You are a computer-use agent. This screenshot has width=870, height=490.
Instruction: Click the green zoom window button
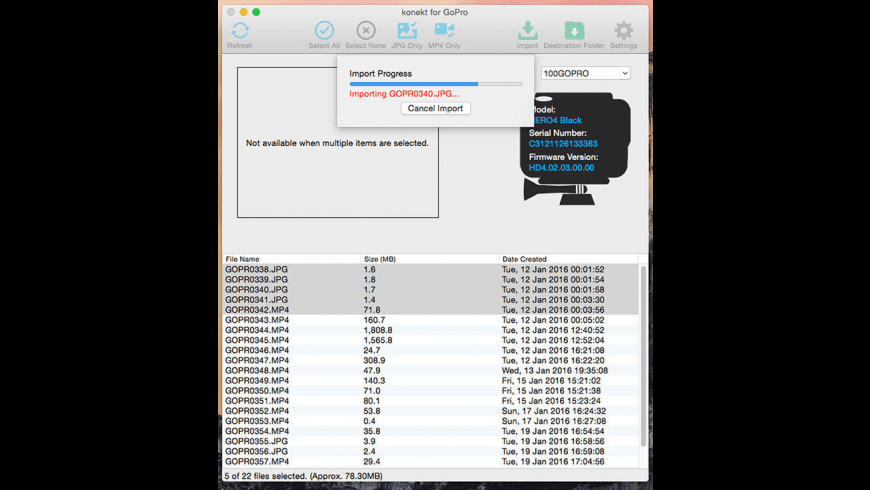coord(256,12)
